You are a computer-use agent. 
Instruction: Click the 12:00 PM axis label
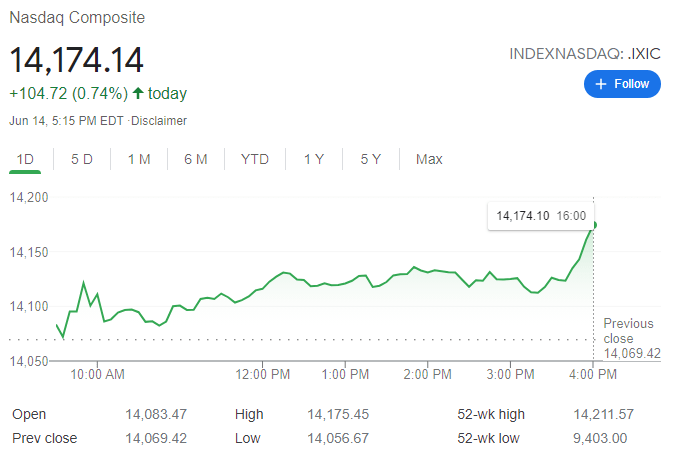pos(264,374)
